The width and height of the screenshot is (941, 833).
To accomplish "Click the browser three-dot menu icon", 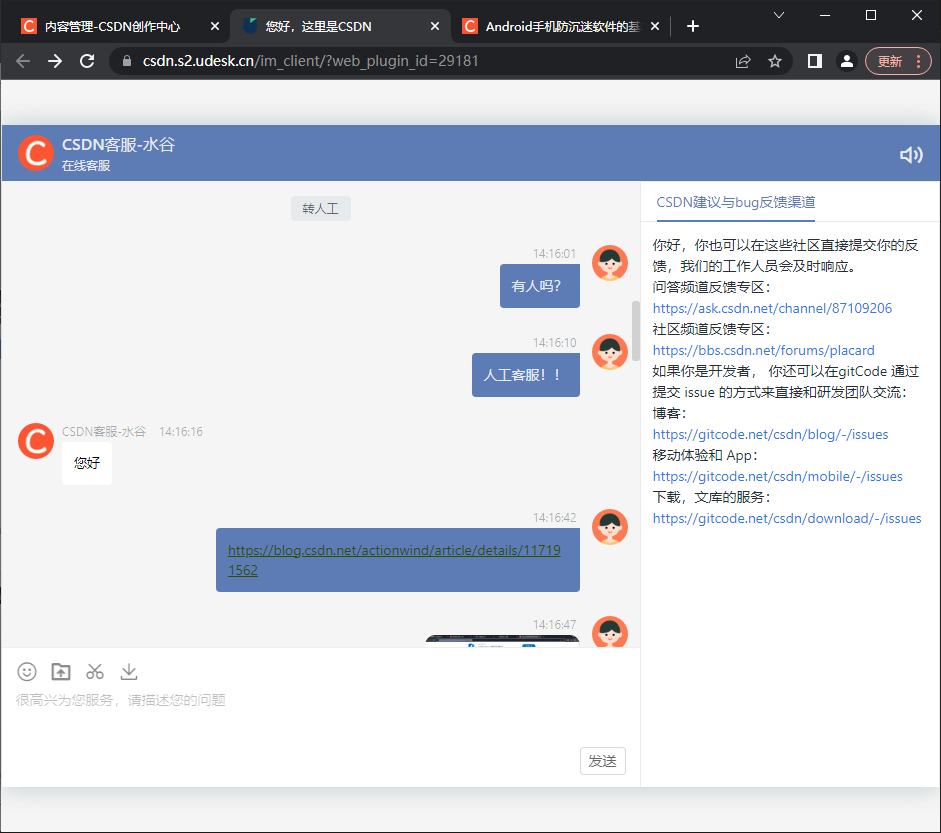I will (x=919, y=61).
